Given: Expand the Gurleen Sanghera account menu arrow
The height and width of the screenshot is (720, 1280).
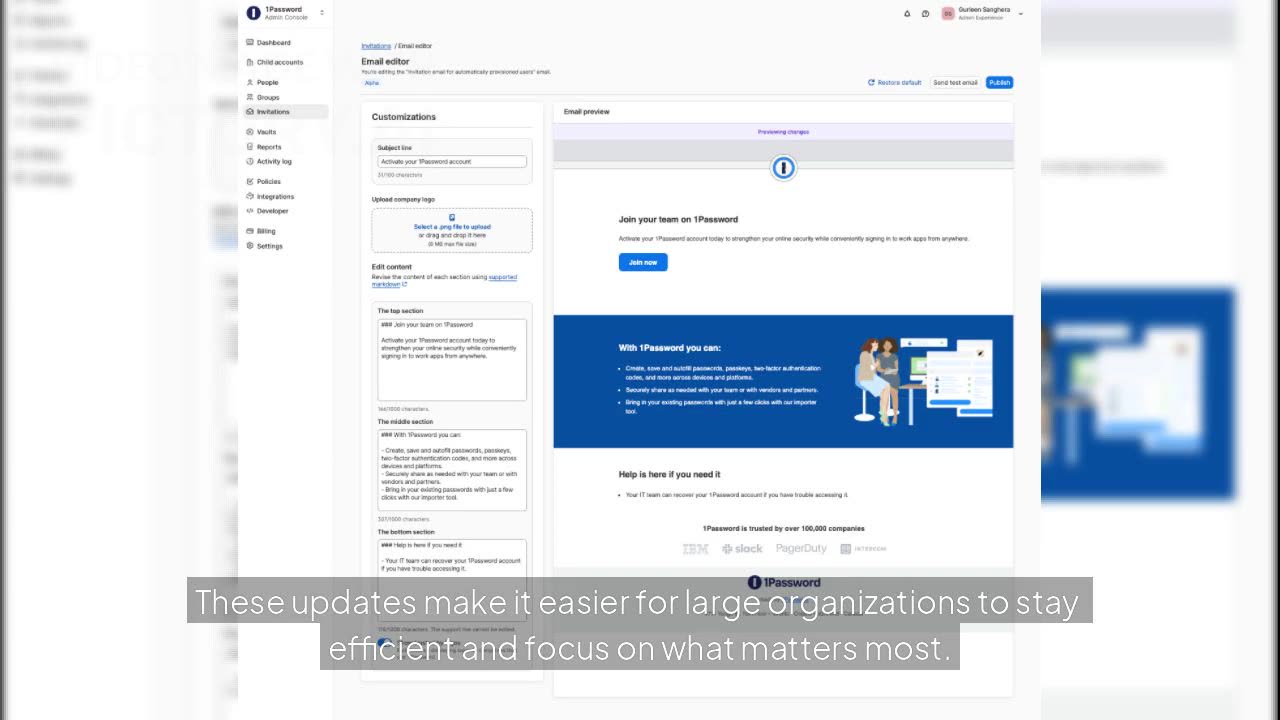Looking at the screenshot, I should pos(1021,14).
